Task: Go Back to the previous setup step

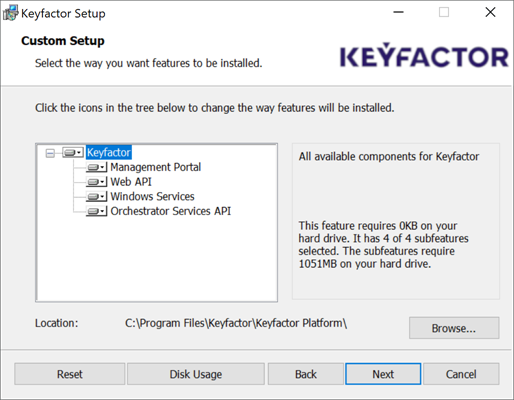Action: coord(306,374)
